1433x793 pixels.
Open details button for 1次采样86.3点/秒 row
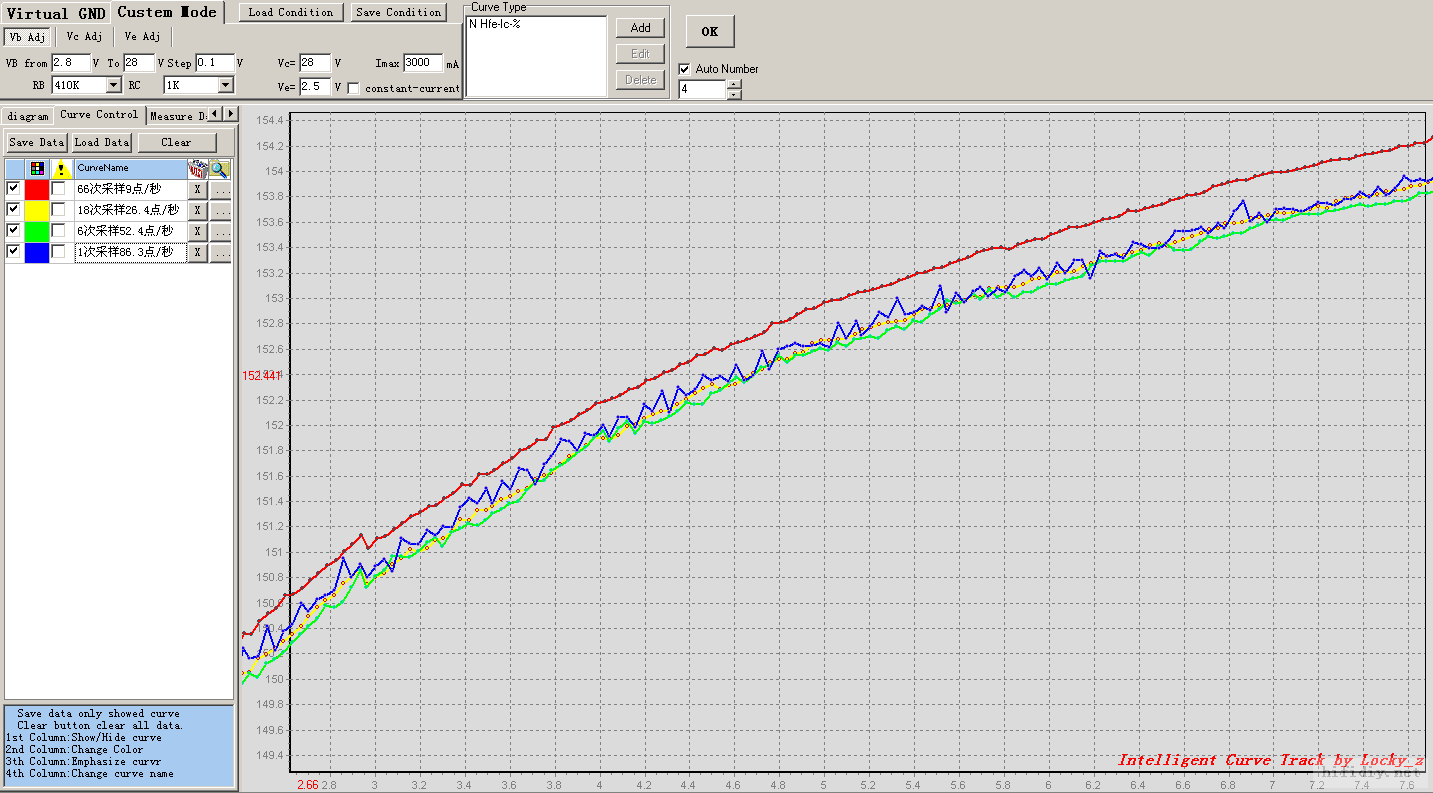(x=221, y=252)
